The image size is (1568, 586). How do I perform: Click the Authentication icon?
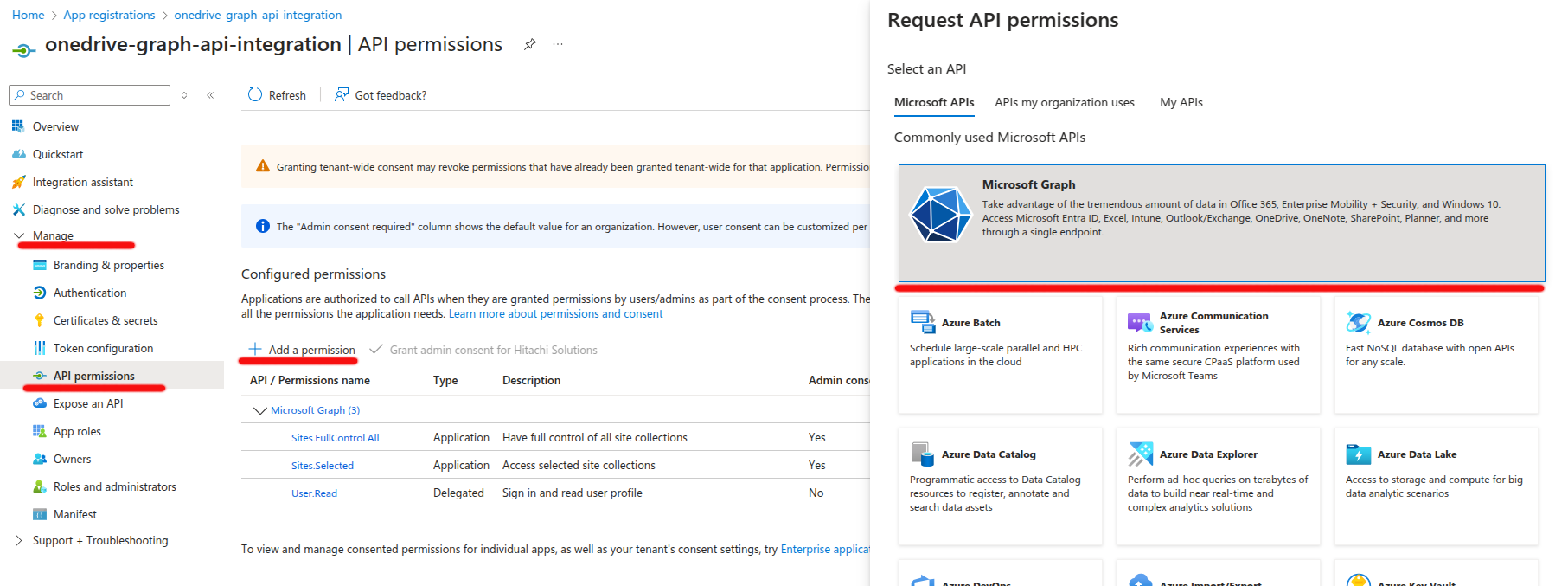(x=40, y=293)
